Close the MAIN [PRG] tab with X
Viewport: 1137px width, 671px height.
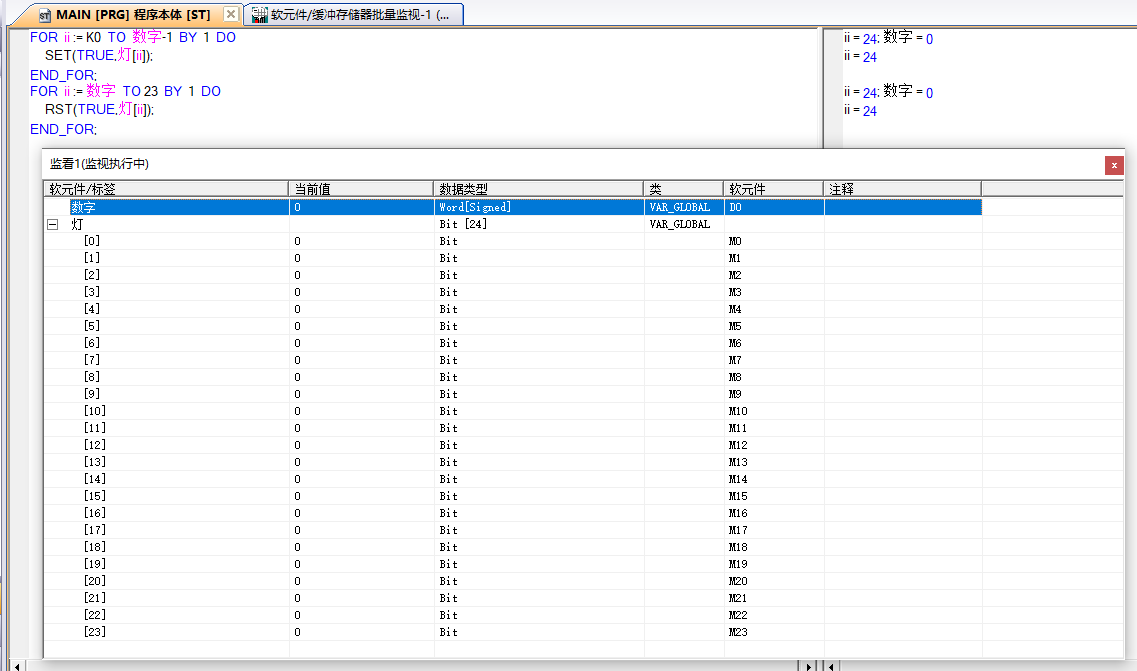coord(231,14)
